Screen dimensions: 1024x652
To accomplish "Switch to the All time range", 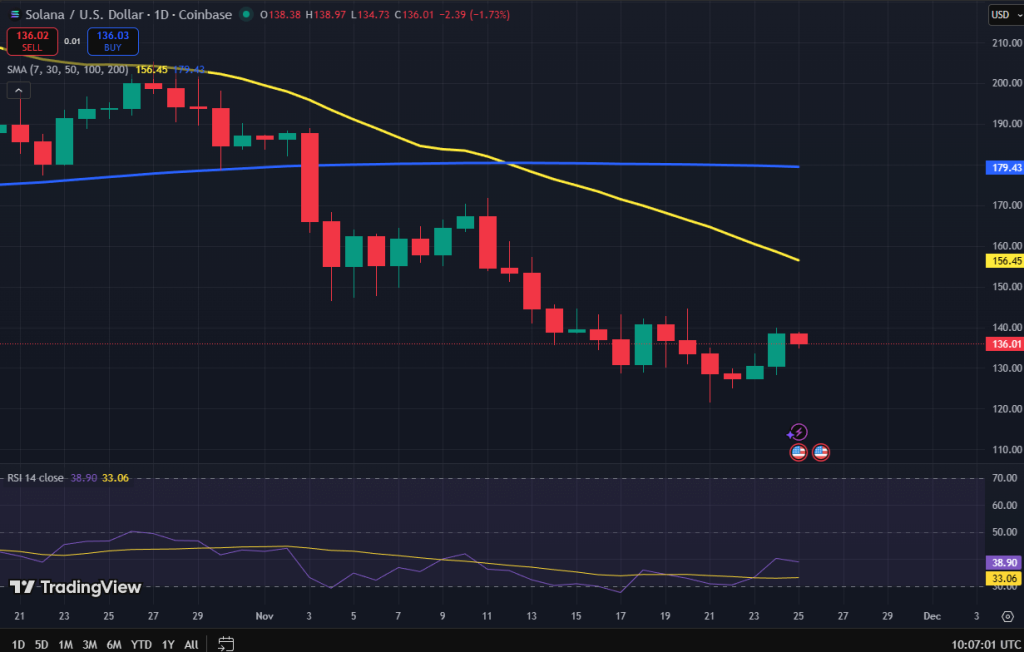I will click(191, 644).
